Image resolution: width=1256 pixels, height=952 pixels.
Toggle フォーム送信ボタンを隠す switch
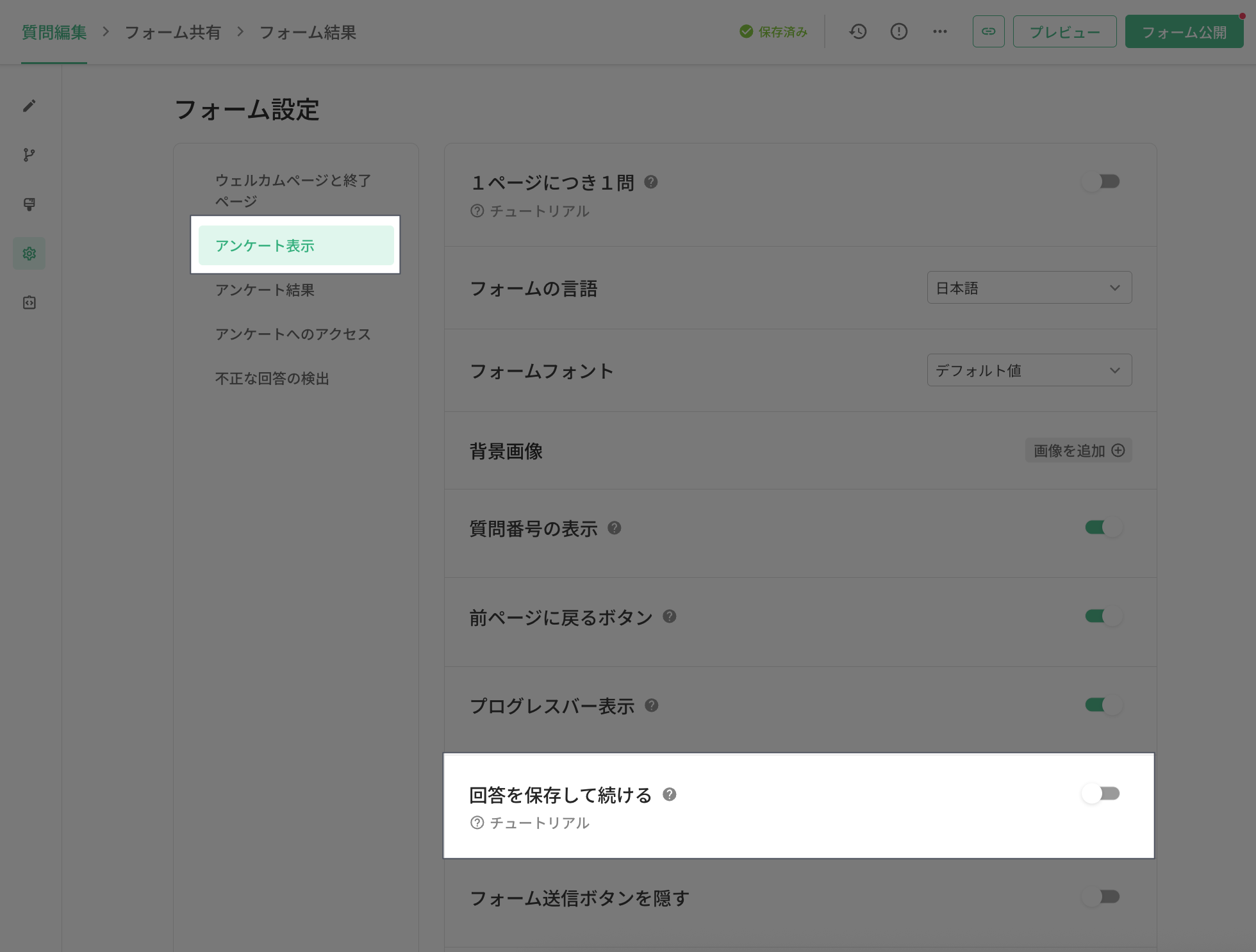[1100, 897]
